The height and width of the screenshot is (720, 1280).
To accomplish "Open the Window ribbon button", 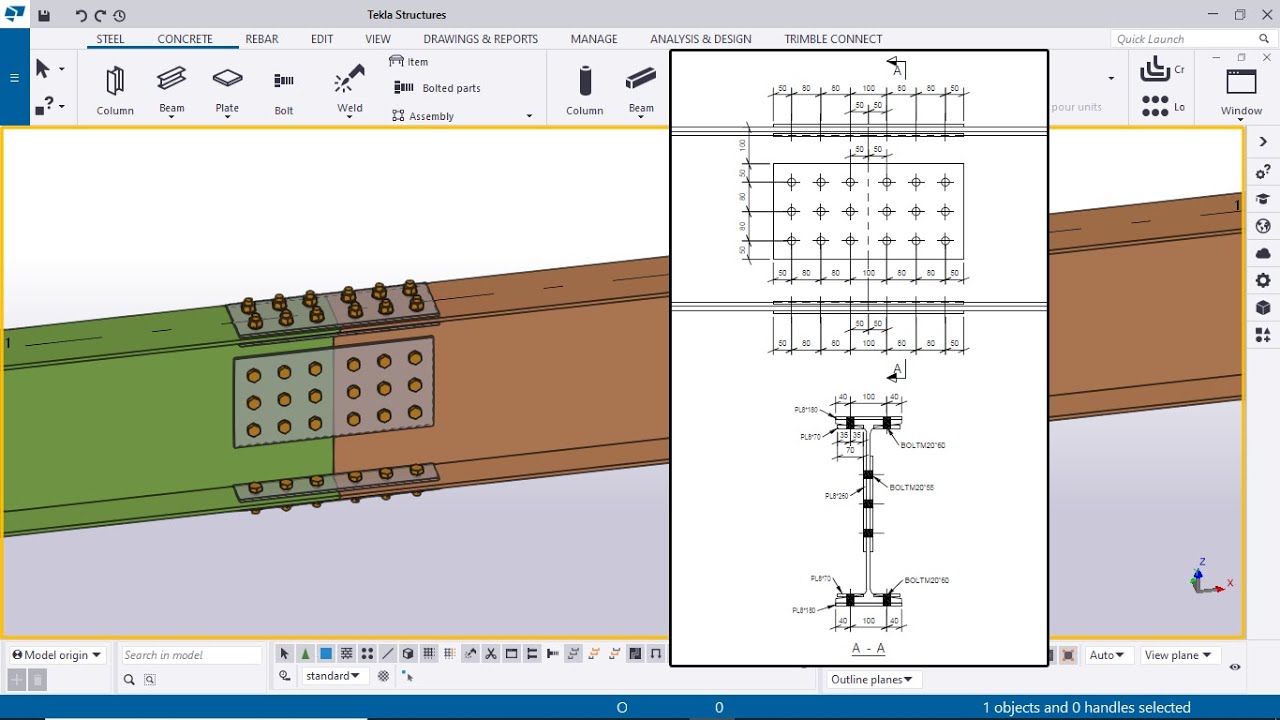I will pos(1241,92).
